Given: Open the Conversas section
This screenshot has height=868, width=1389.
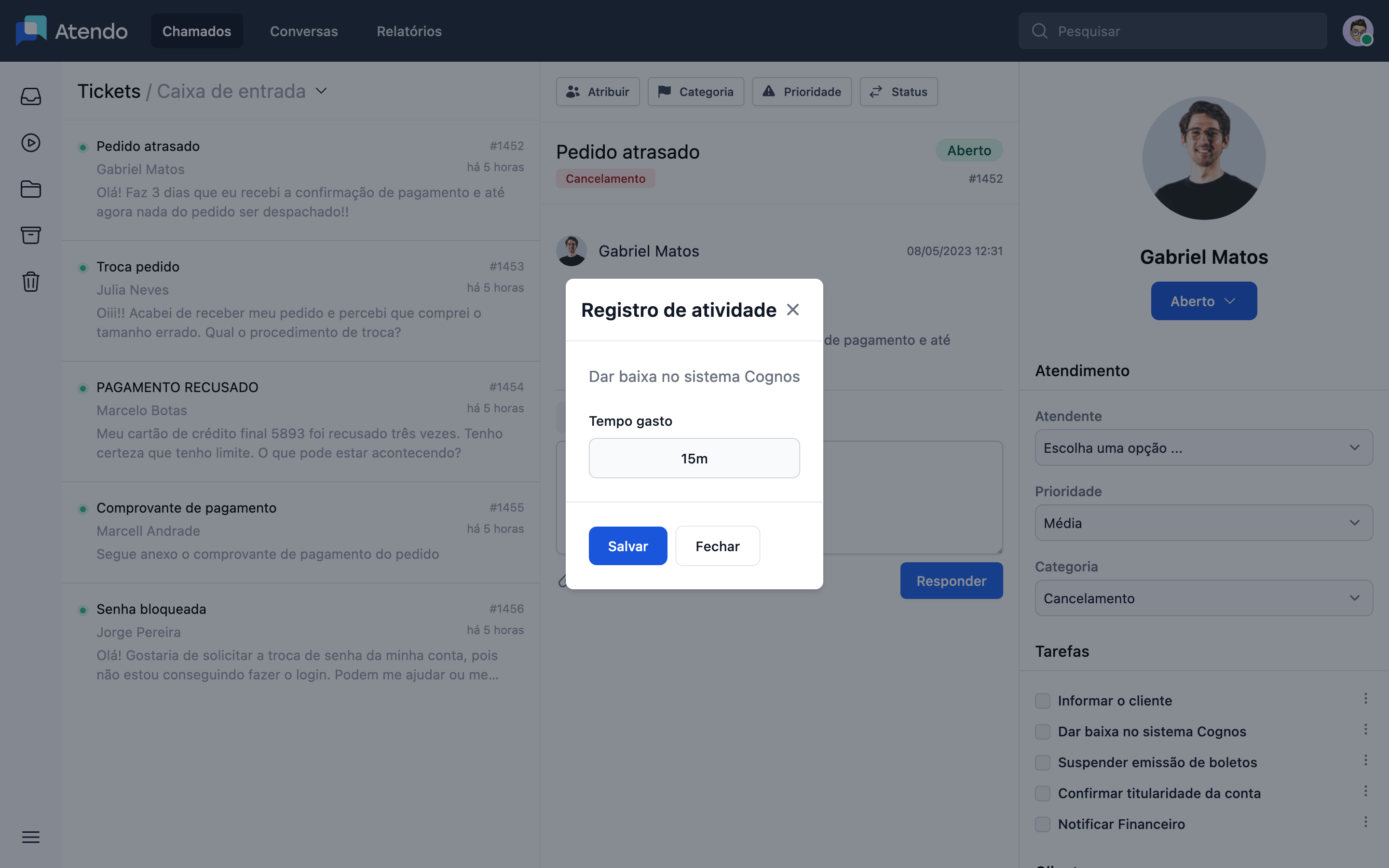Looking at the screenshot, I should (x=303, y=31).
